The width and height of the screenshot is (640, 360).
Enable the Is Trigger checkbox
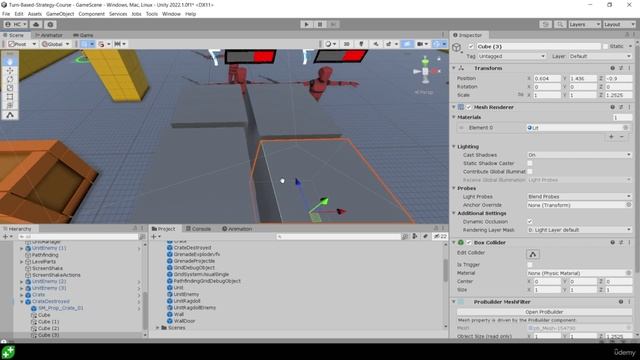(x=530, y=265)
